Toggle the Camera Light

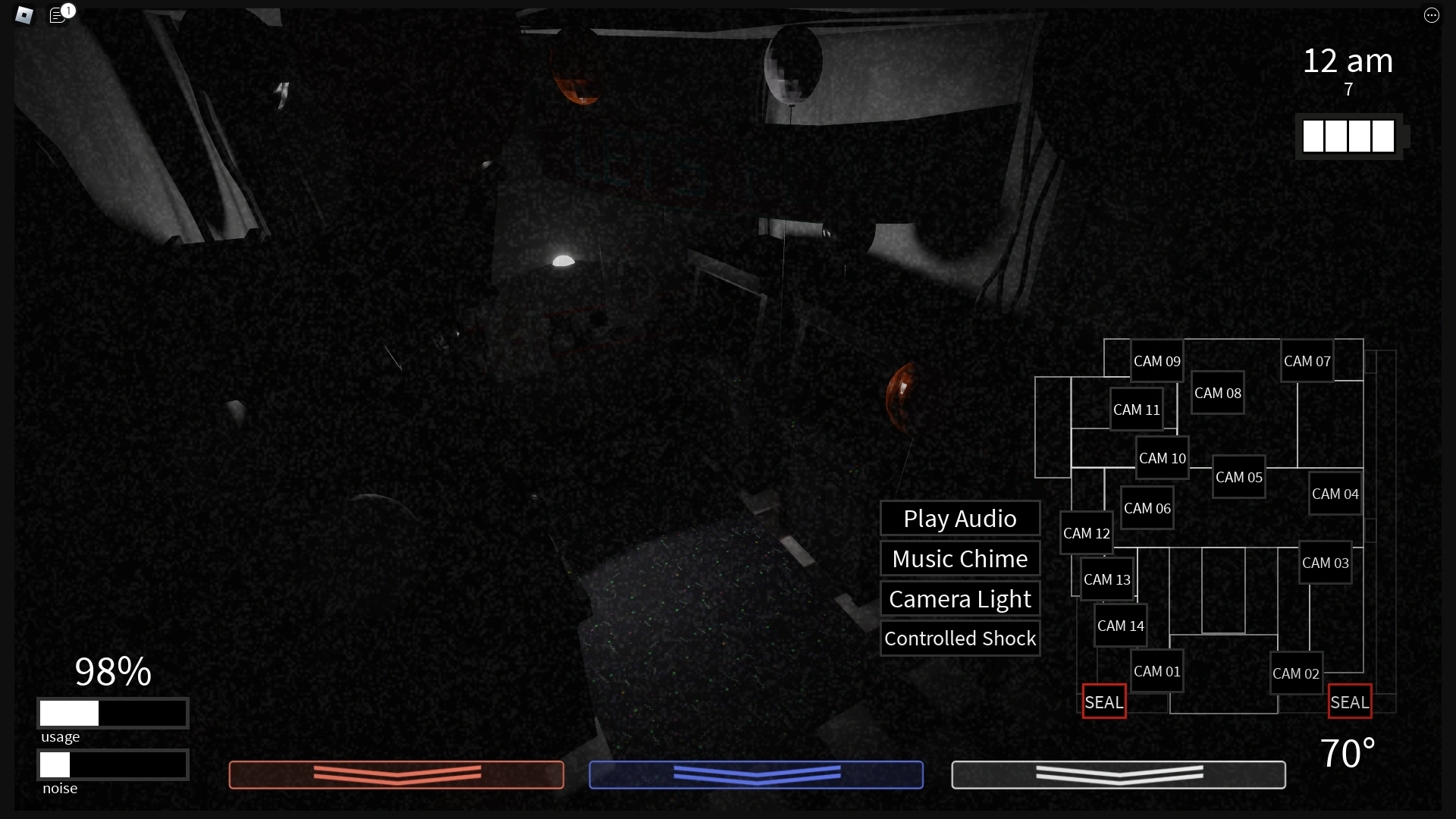pos(959,599)
